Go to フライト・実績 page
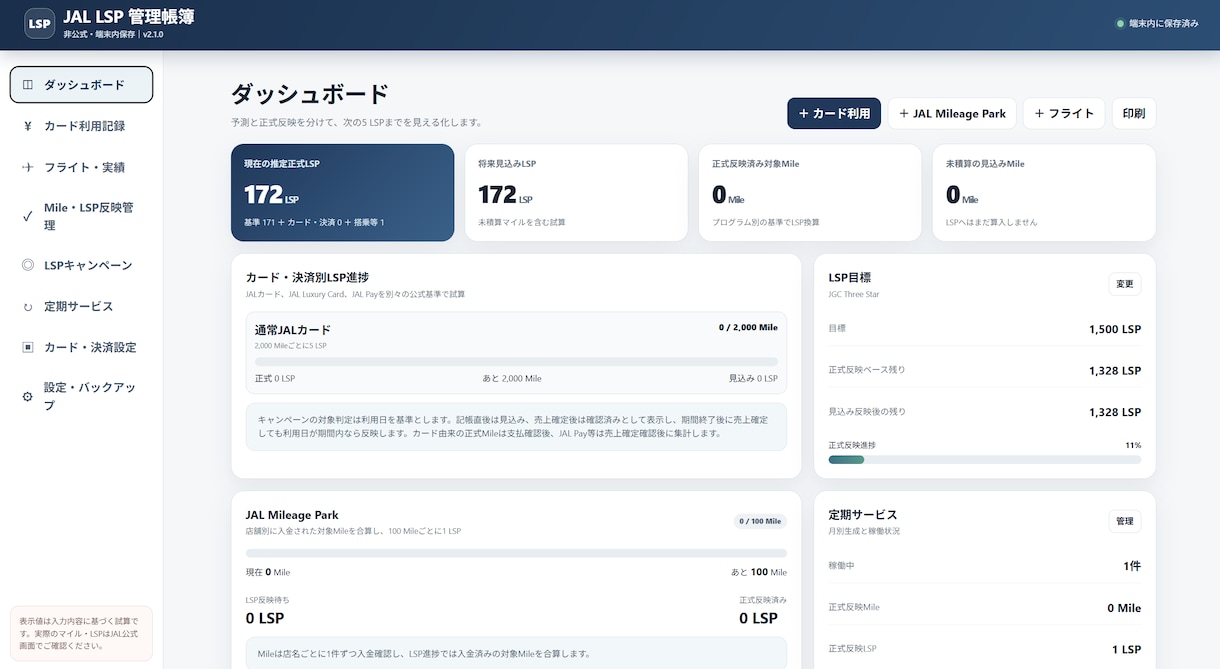The image size is (1220, 669). coord(81,167)
